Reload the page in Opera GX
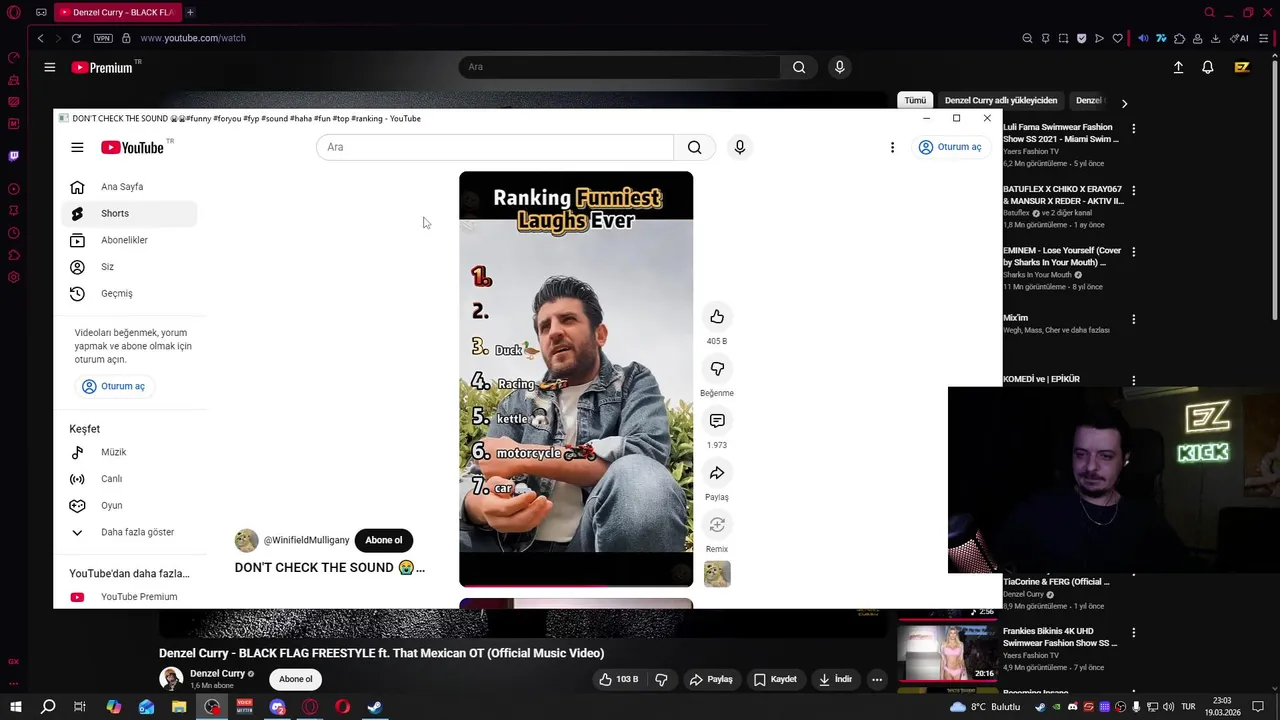This screenshot has width=1280, height=720. pos(76,38)
